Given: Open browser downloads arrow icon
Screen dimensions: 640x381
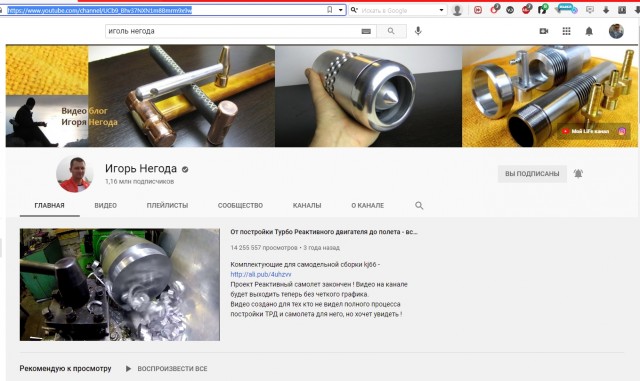Looking at the screenshot, I should [x=606, y=10].
